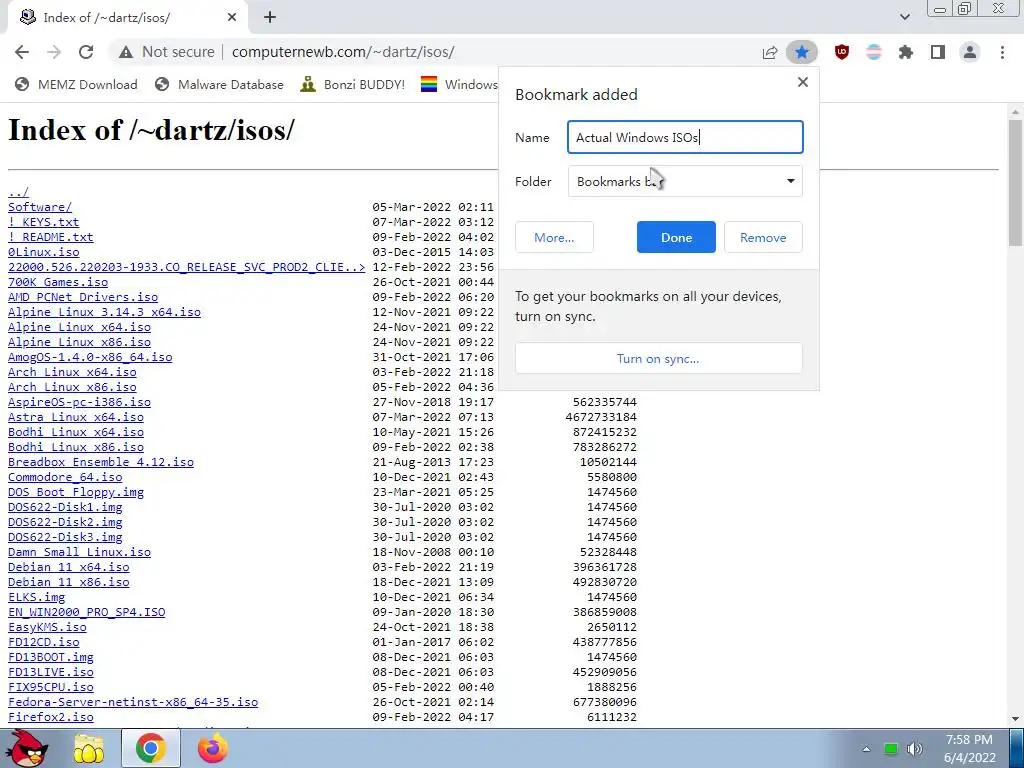
Task: Open the Angry Birds start button
Action: [x=26, y=748]
